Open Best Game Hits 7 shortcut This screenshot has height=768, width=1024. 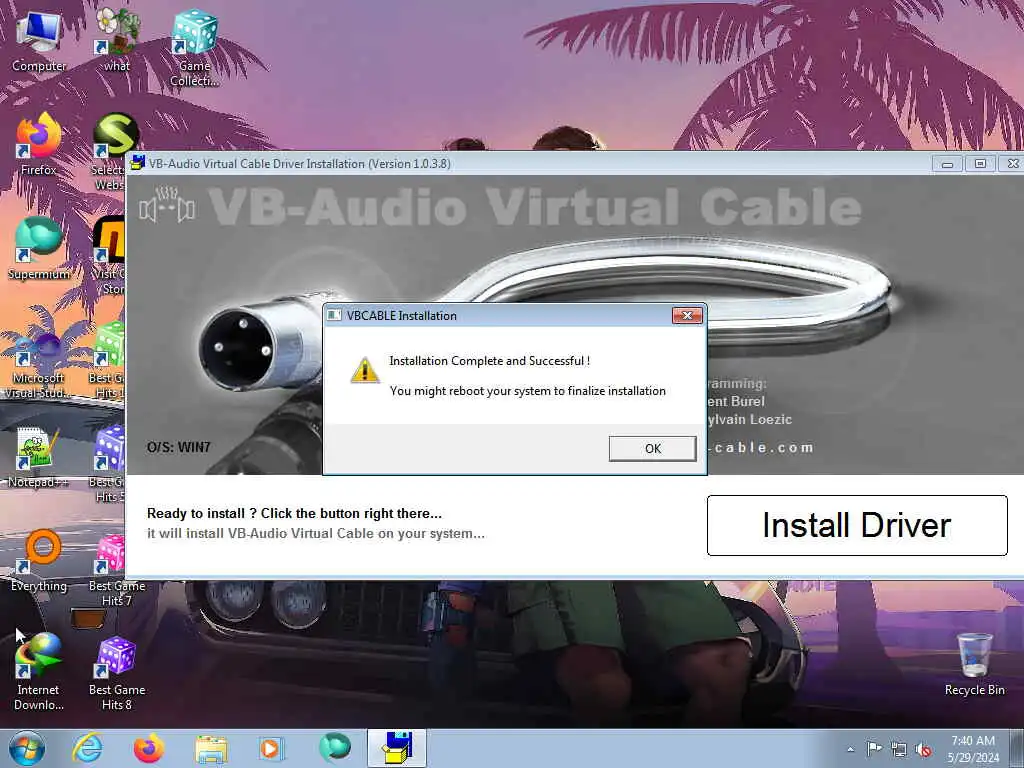[117, 568]
